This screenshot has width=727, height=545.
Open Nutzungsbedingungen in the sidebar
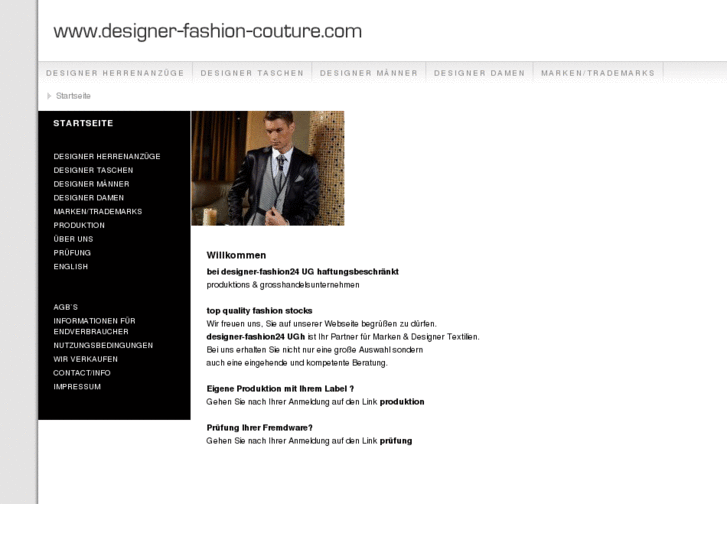click(x=103, y=346)
